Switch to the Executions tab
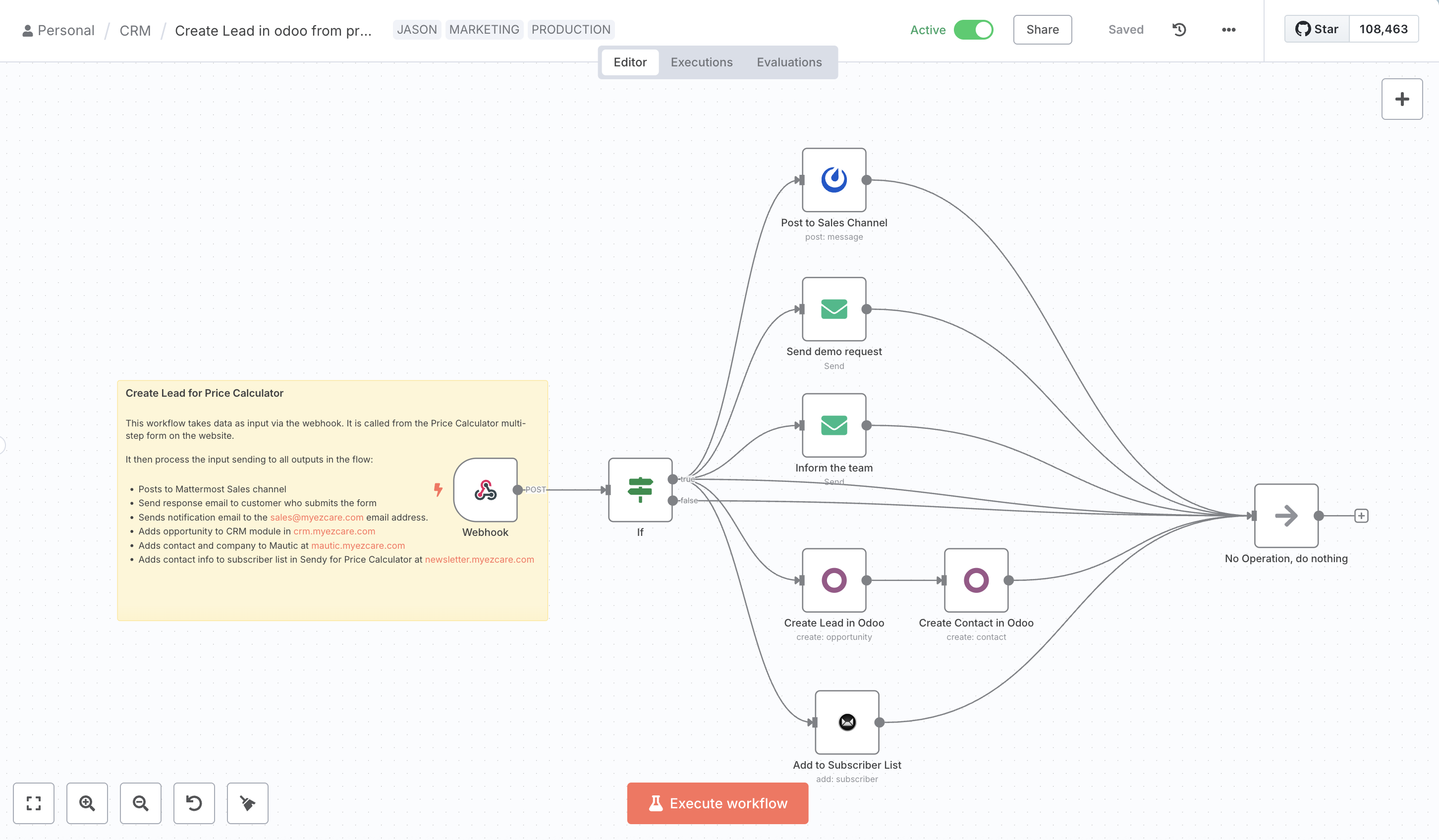Viewport: 1439px width, 840px height. tap(701, 61)
